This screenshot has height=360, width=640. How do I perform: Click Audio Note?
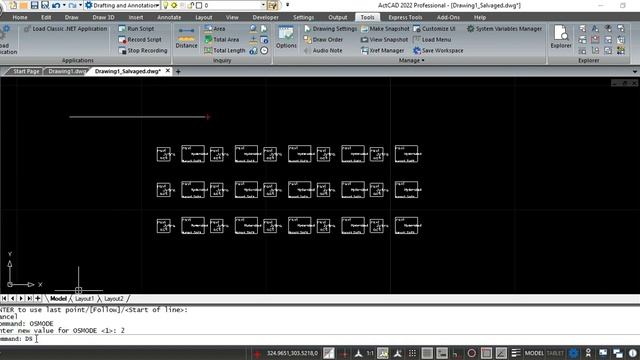coord(323,51)
